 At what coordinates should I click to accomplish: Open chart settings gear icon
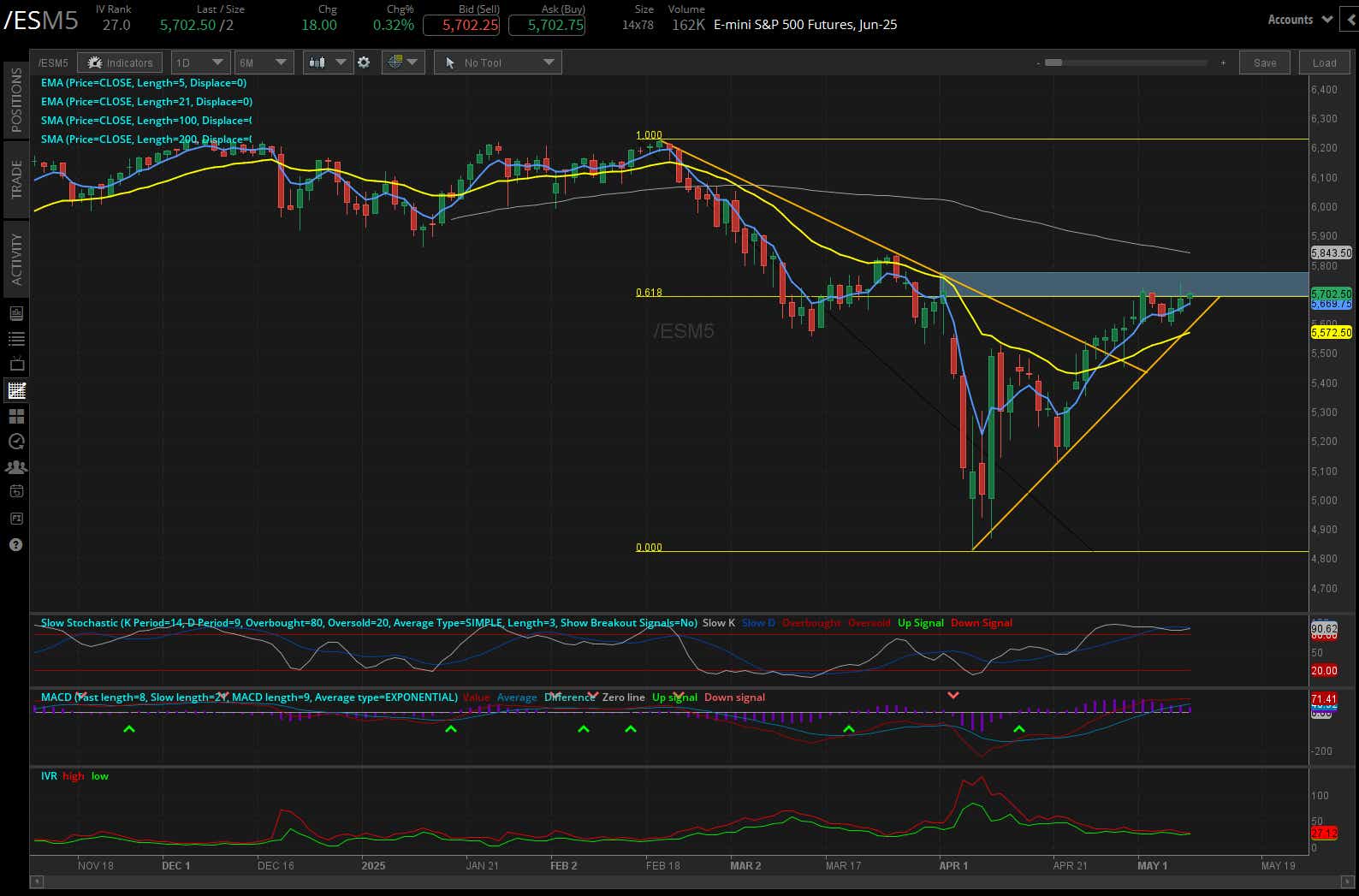(x=364, y=62)
